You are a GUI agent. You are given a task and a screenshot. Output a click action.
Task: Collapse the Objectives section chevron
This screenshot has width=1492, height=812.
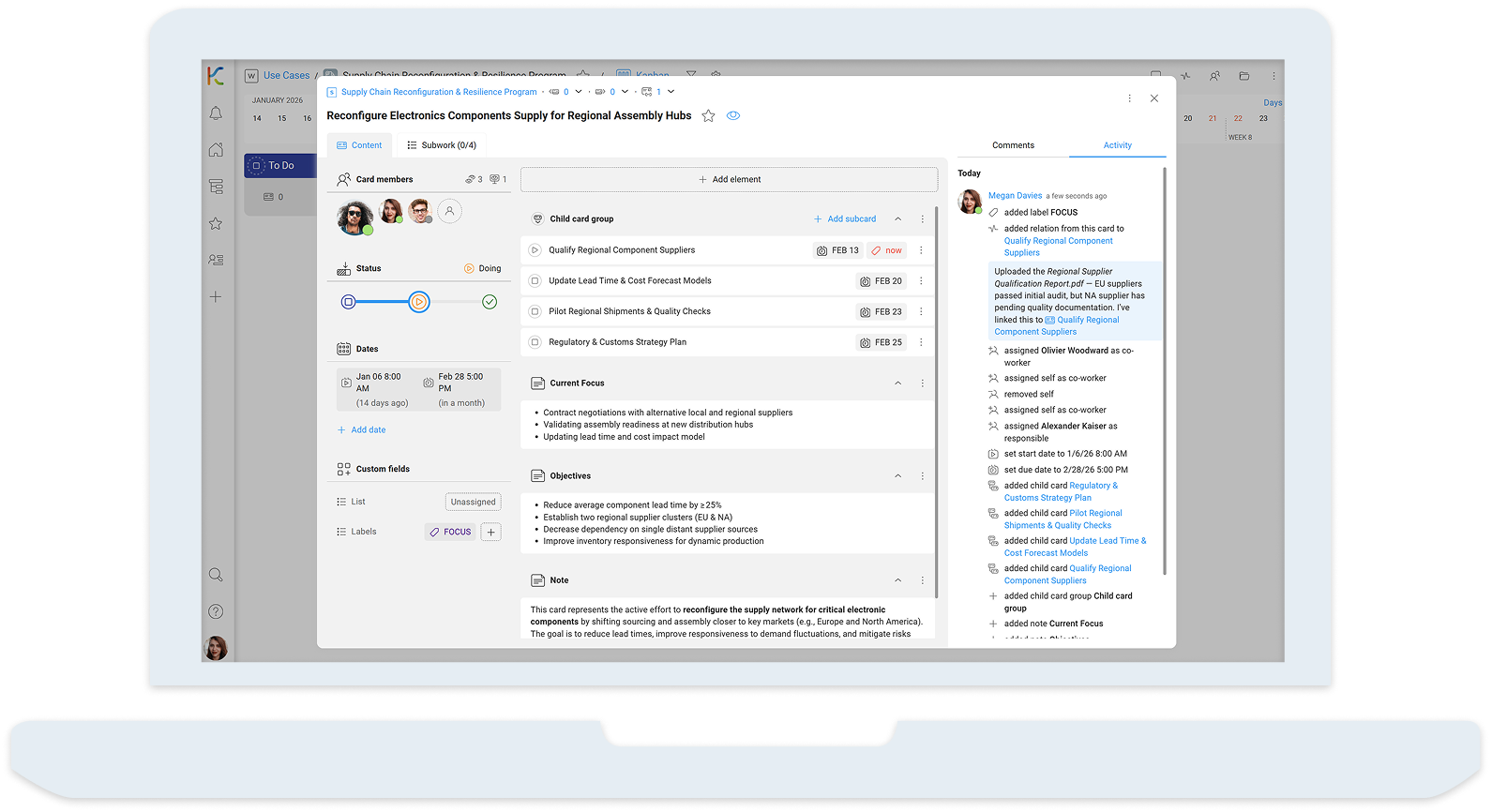897,476
